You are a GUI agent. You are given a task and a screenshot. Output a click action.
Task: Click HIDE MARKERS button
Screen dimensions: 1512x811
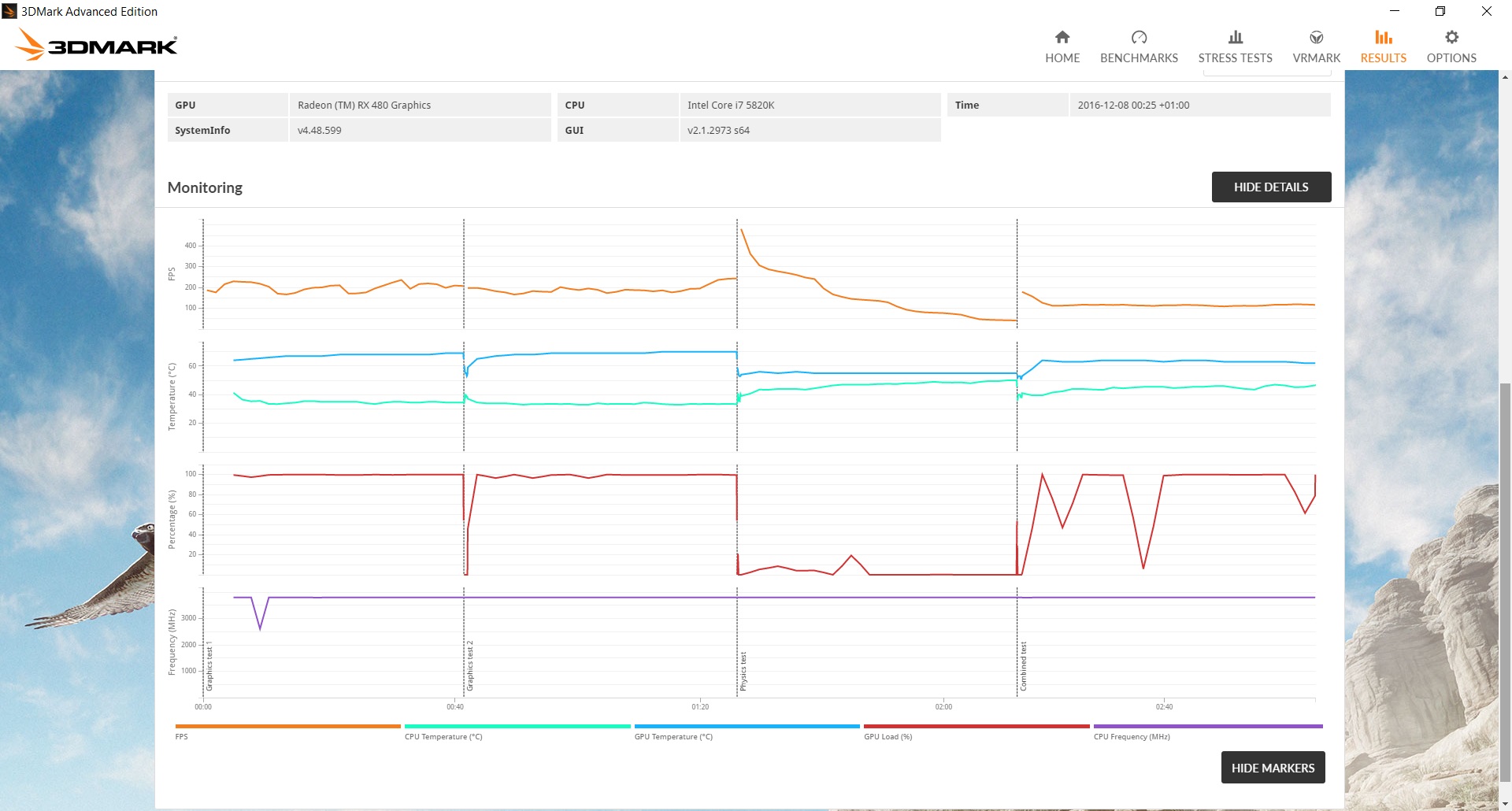point(1273,768)
